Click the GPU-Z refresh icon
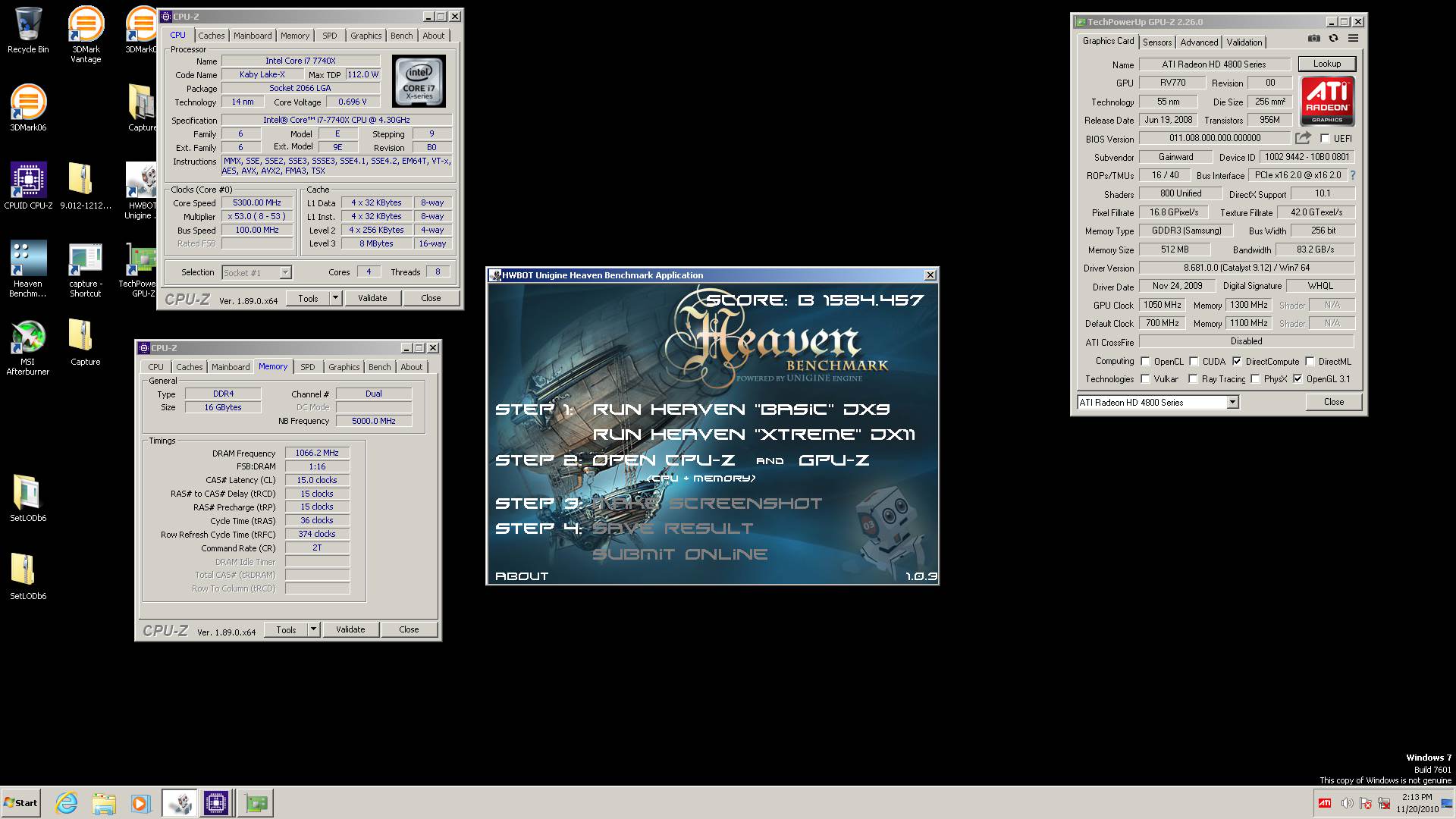 tap(1333, 39)
